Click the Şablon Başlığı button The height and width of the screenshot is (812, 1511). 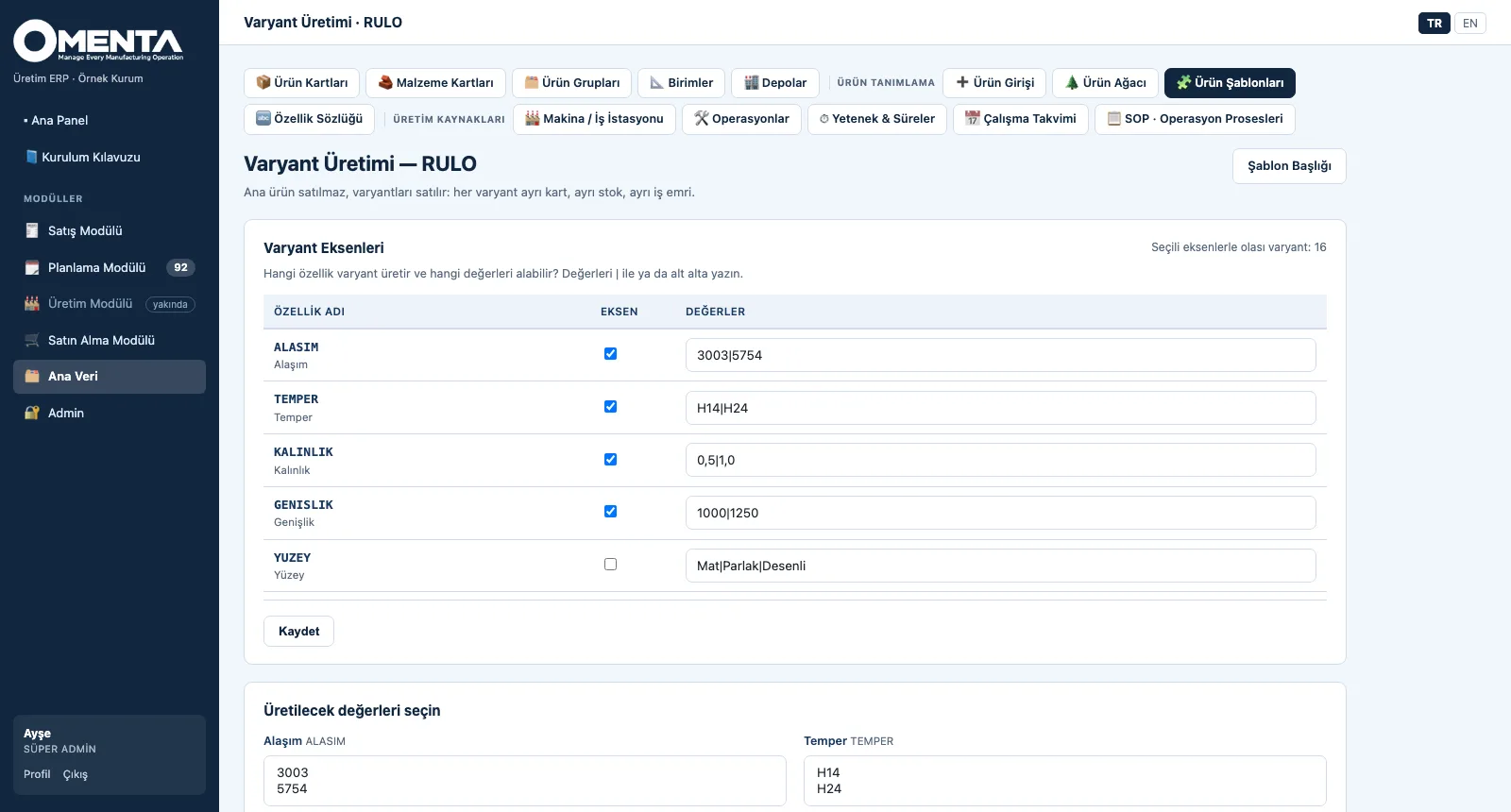coord(1289,166)
